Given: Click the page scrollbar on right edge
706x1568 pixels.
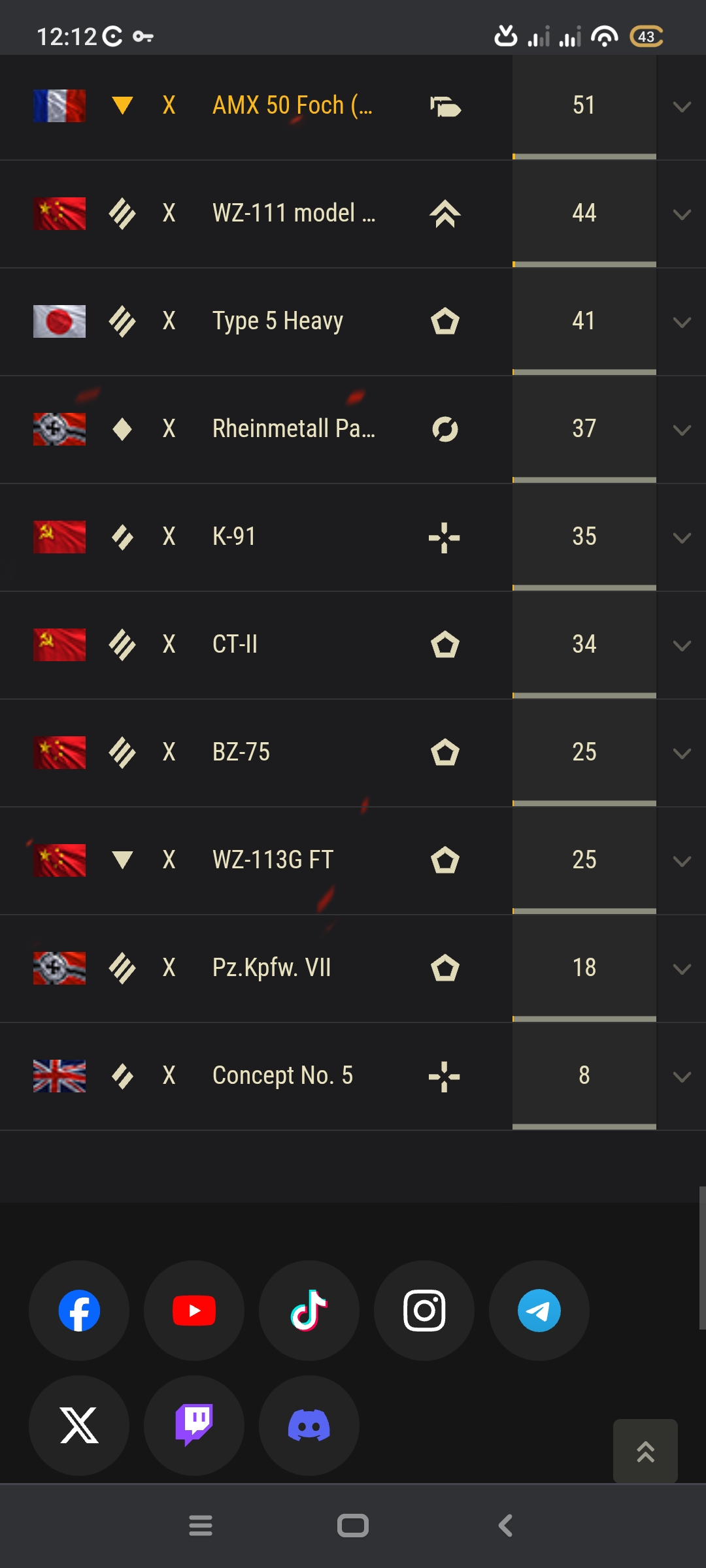Looking at the screenshot, I should point(702,1258).
